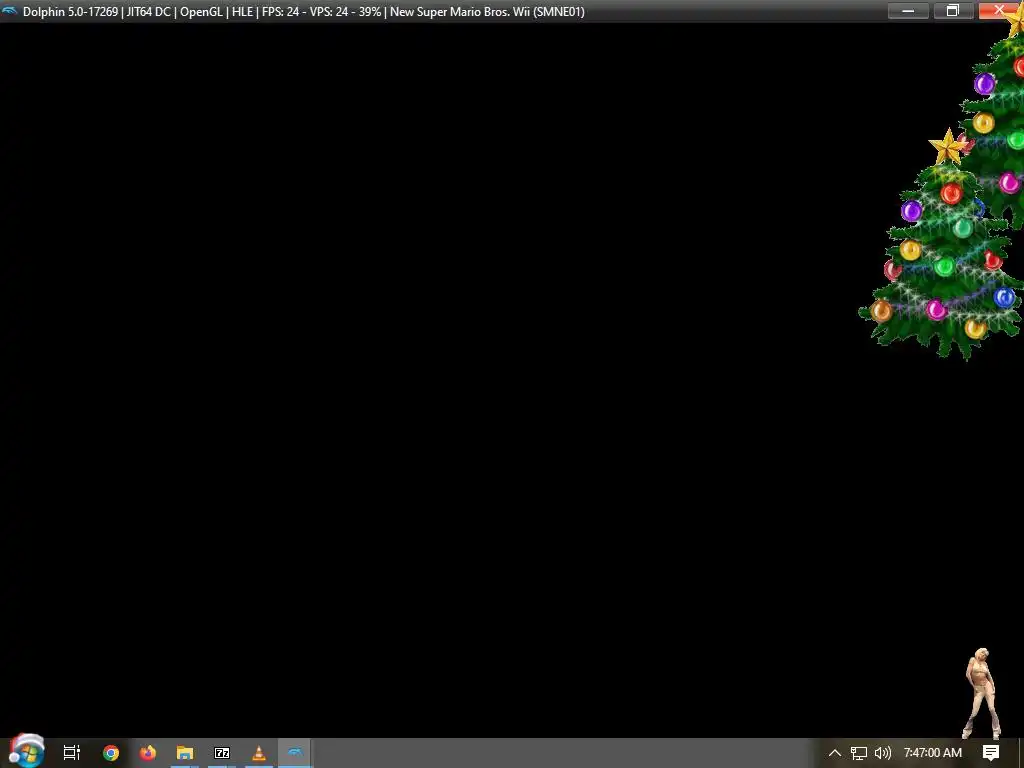Open the Action Center notifications icon

991,753
